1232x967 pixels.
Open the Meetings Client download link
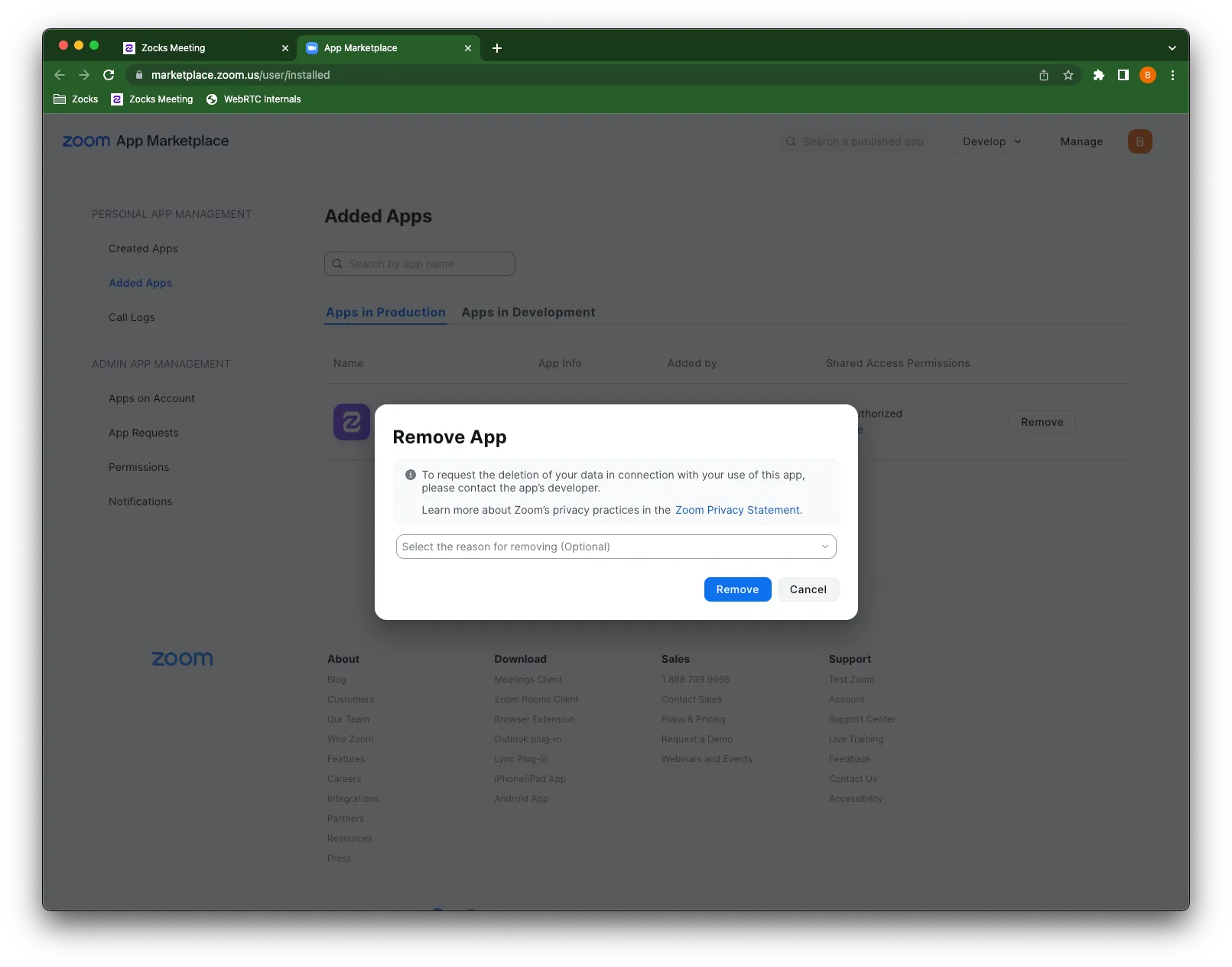[528, 680]
